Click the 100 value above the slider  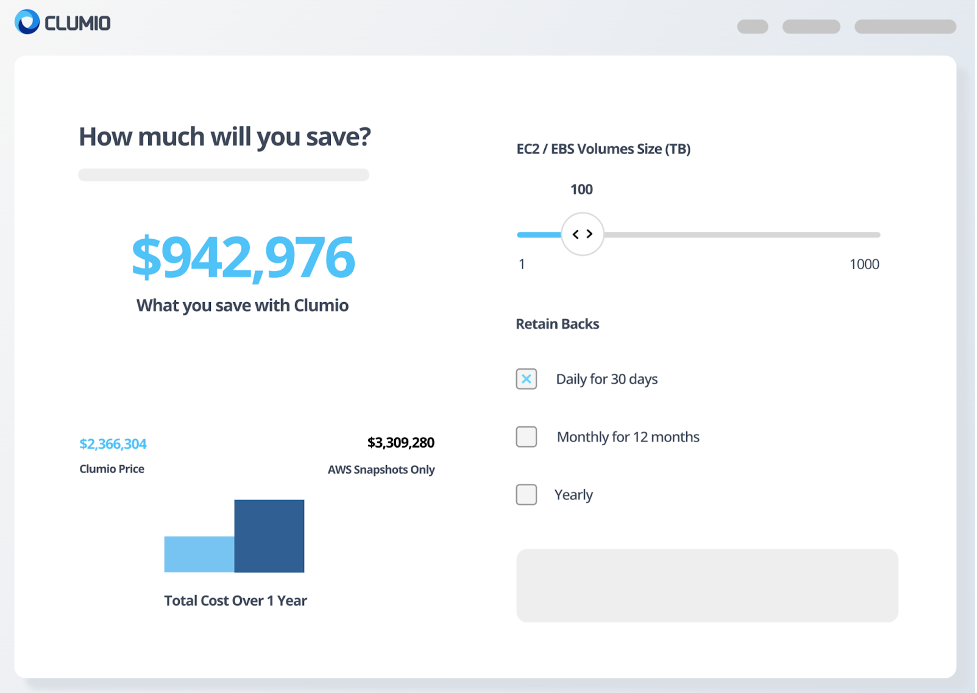tap(581, 189)
